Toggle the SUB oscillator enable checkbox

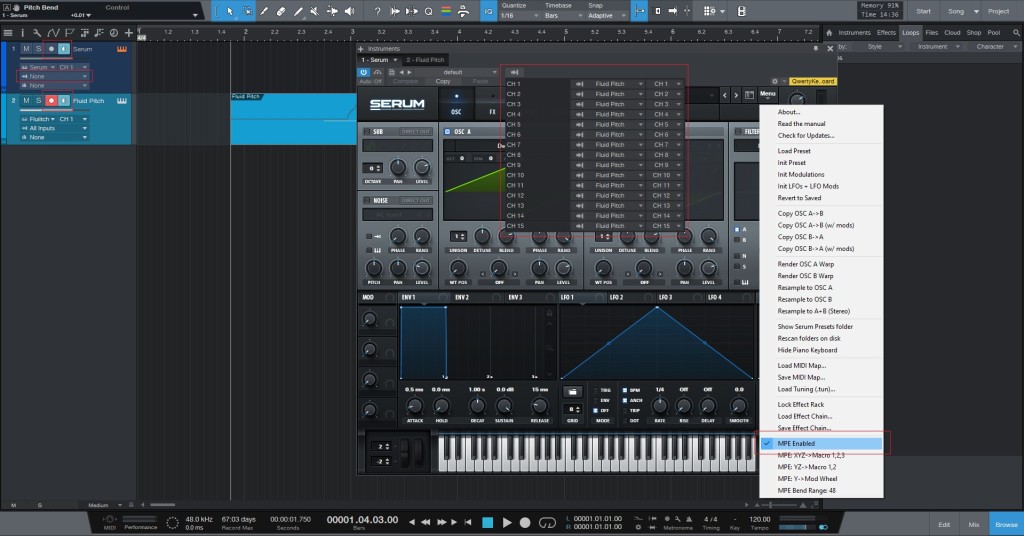[x=367, y=131]
